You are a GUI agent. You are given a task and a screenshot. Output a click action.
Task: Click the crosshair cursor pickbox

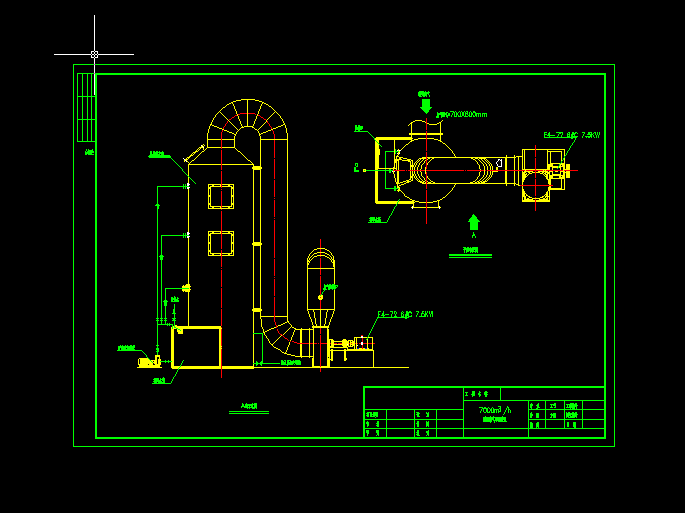[94, 55]
